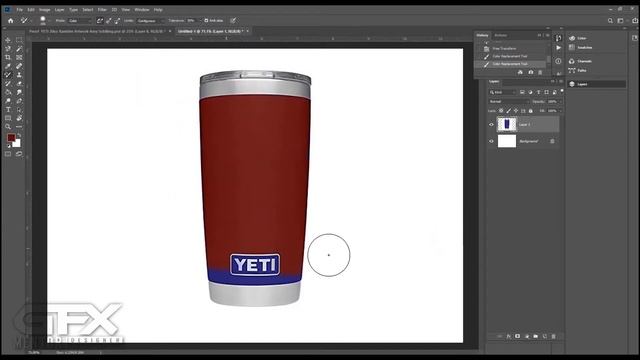Open the File menu

[x=20, y=9]
